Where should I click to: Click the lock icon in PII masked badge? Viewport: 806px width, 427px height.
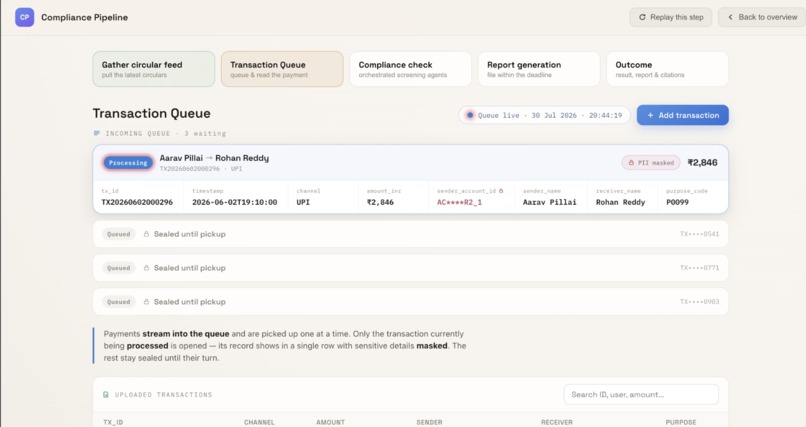tap(631, 162)
